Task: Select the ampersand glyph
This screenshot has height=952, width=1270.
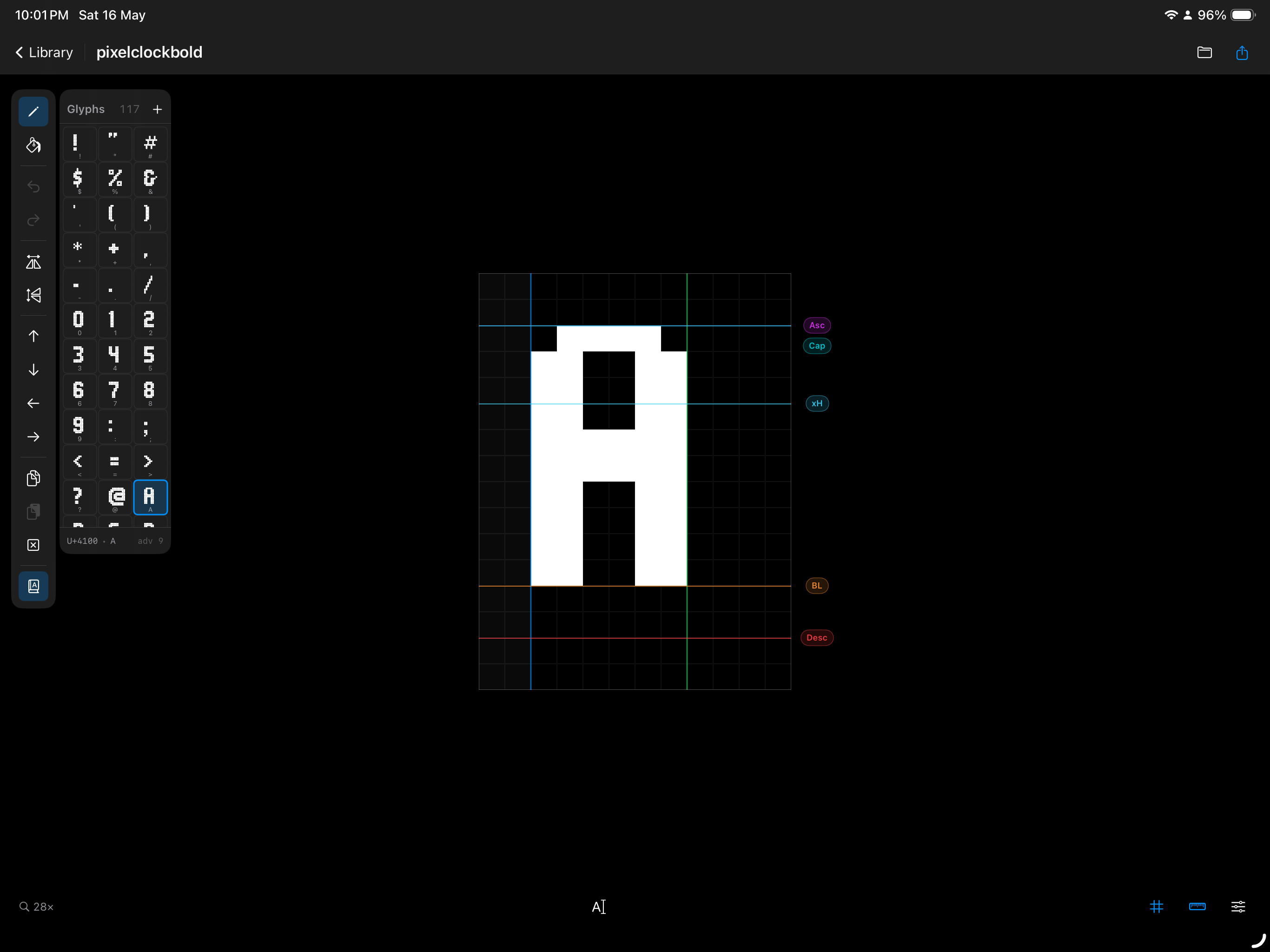Action: click(x=151, y=180)
